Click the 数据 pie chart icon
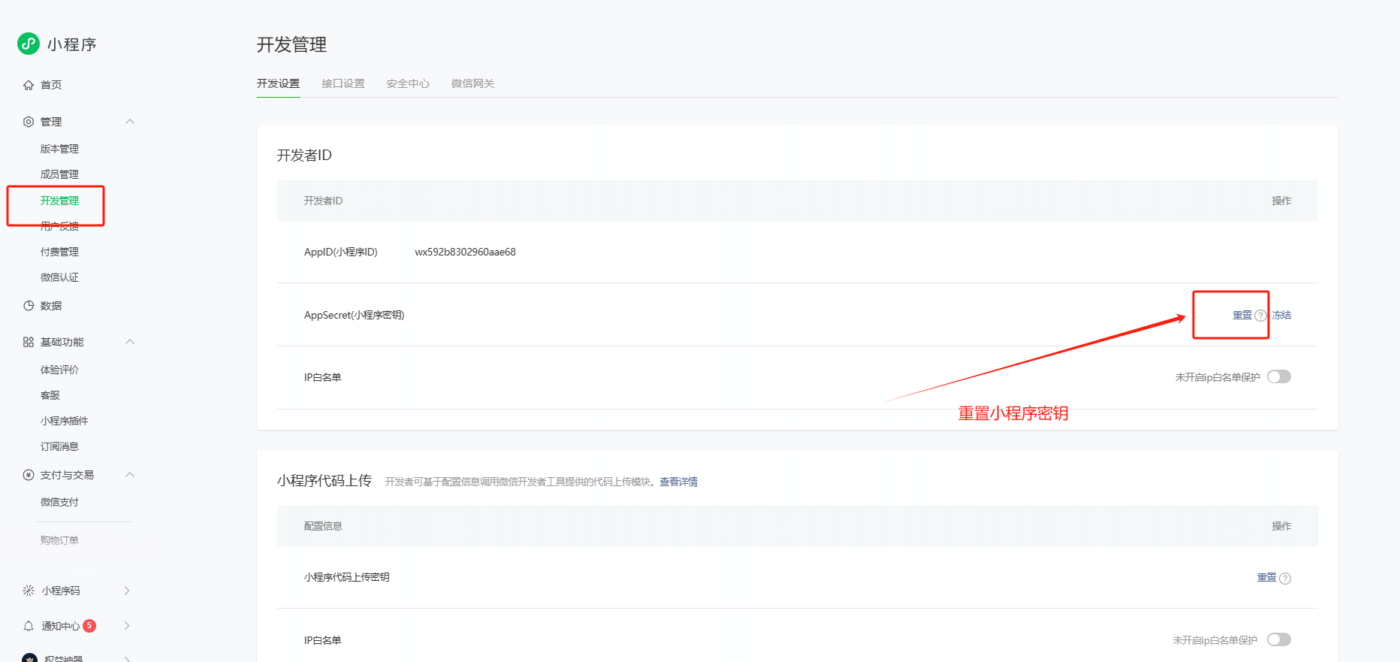The height and width of the screenshot is (662, 1400). point(28,306)
